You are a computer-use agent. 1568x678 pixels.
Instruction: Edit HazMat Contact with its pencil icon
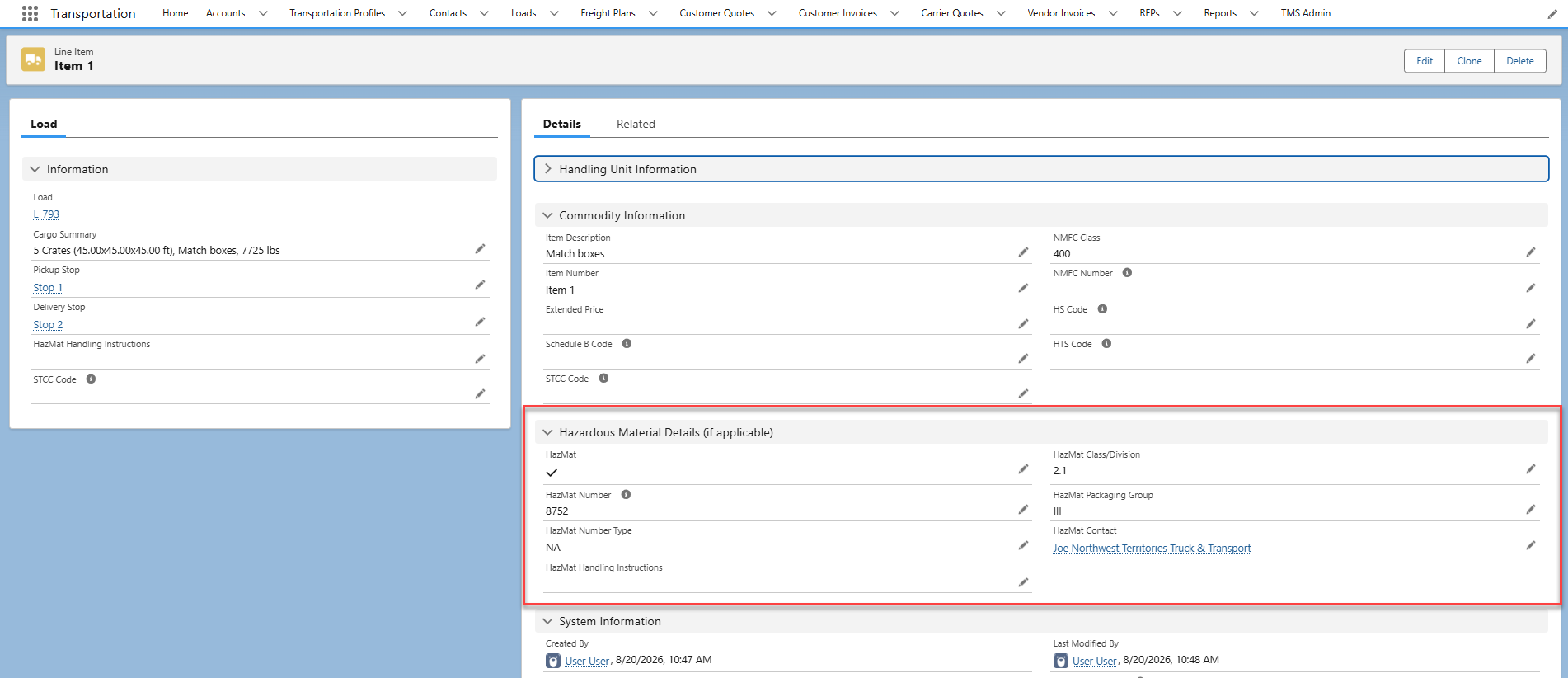[1531, 546]
